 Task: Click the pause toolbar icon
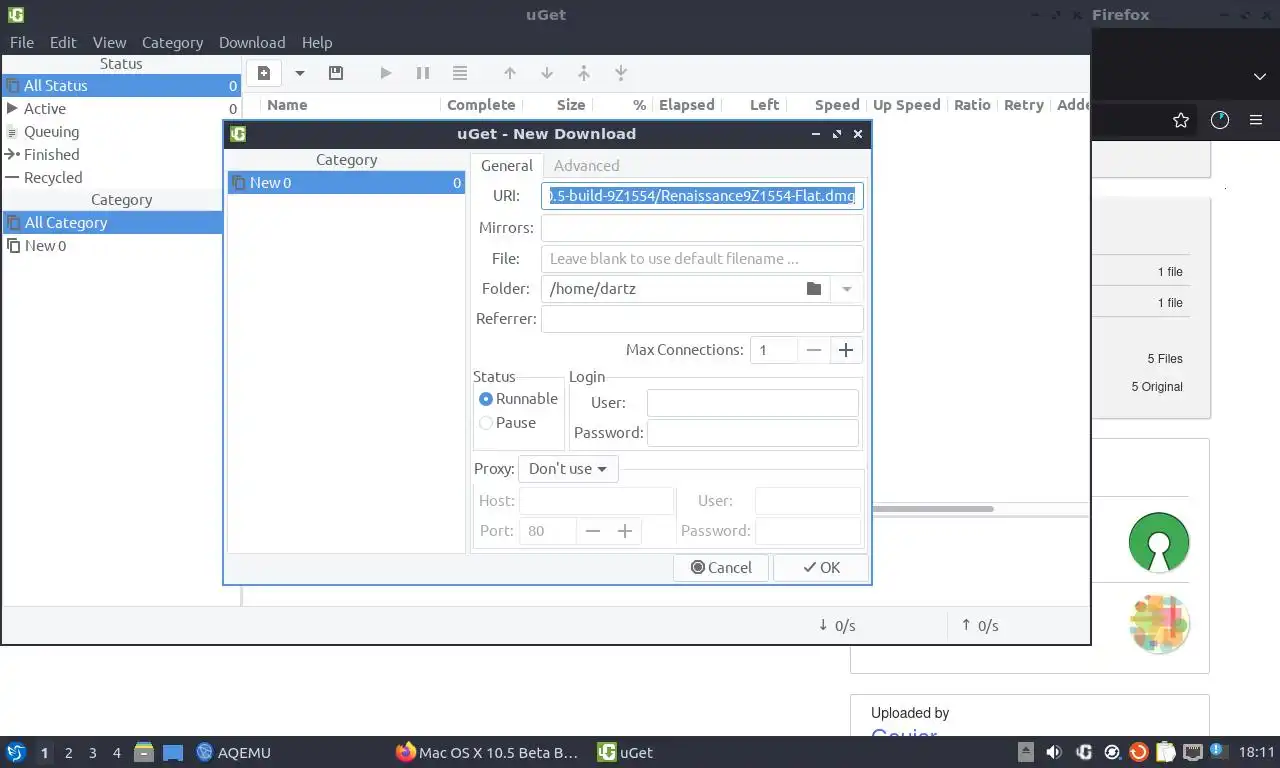pyautogui.click(x=423, y=73)
